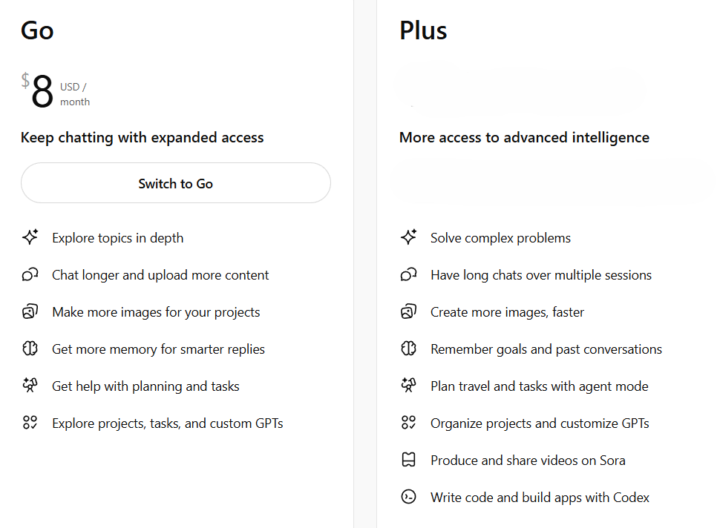Click 'Produce and share videos on Sora' text
This screenshot has height=528, width=720.
pos(527,460)
